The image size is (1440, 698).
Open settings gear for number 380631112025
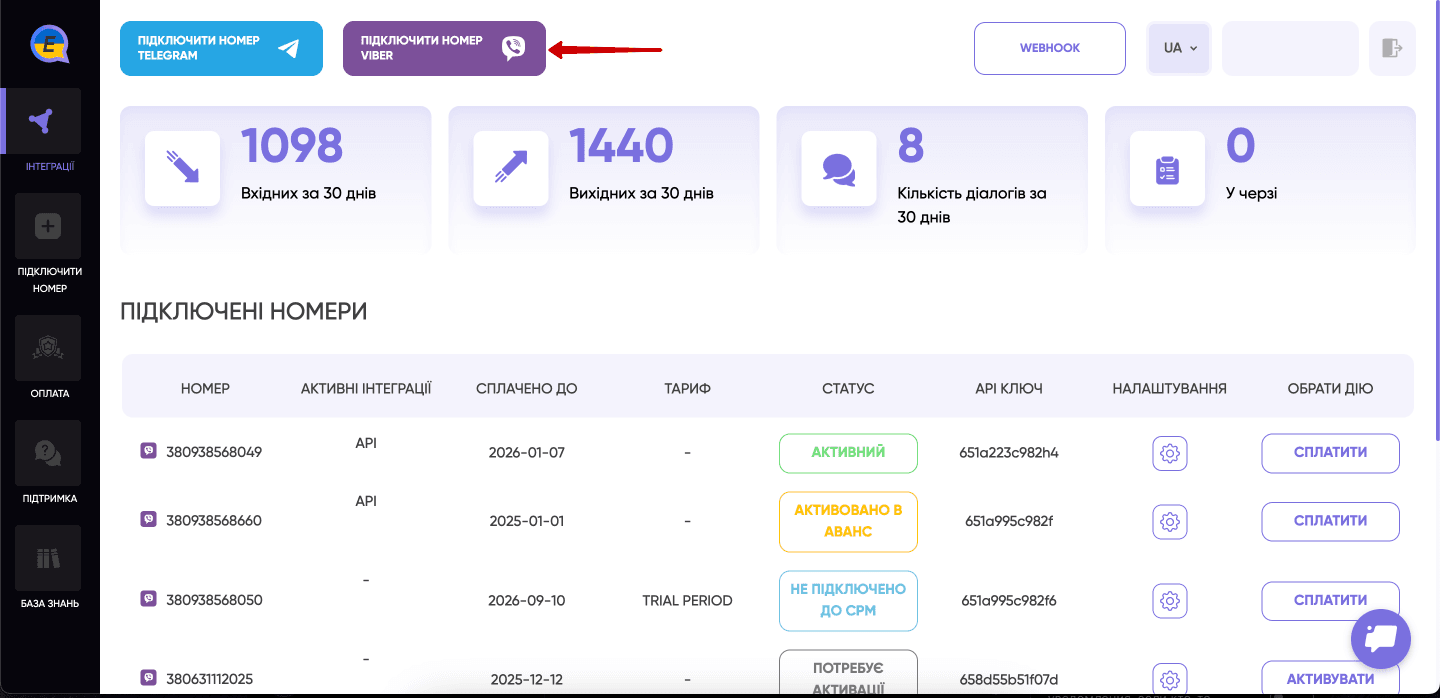(x=1169, y=679)
